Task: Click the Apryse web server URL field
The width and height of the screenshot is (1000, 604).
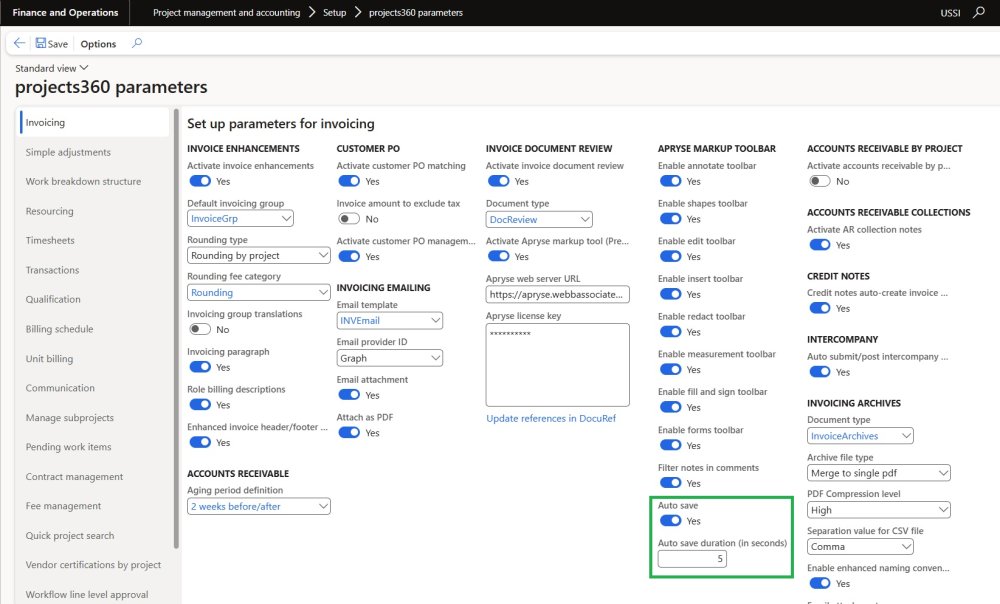Action: tap(557, 294)
